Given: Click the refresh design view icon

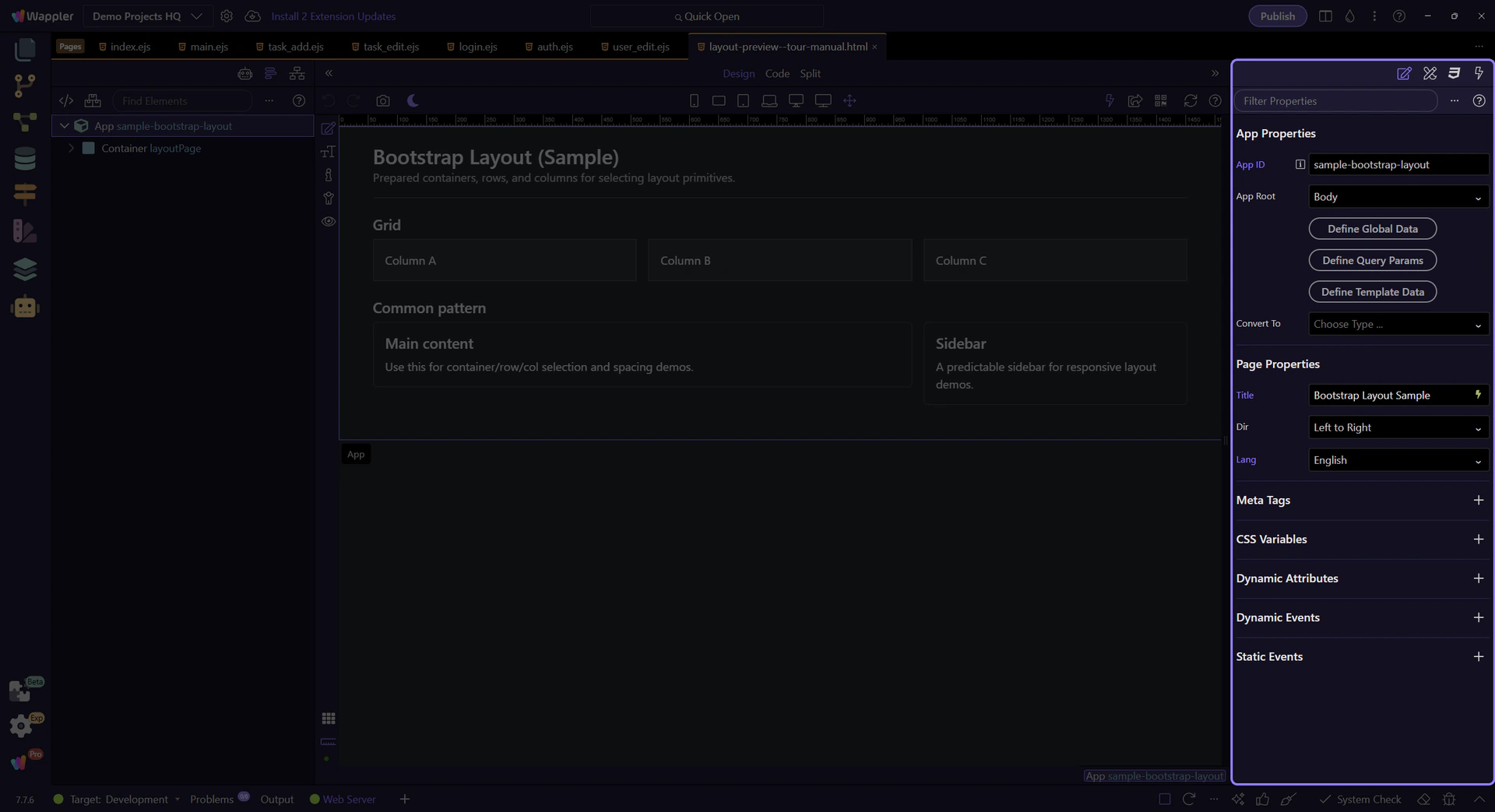Looking at the screenshot, I should [1190, 101].
